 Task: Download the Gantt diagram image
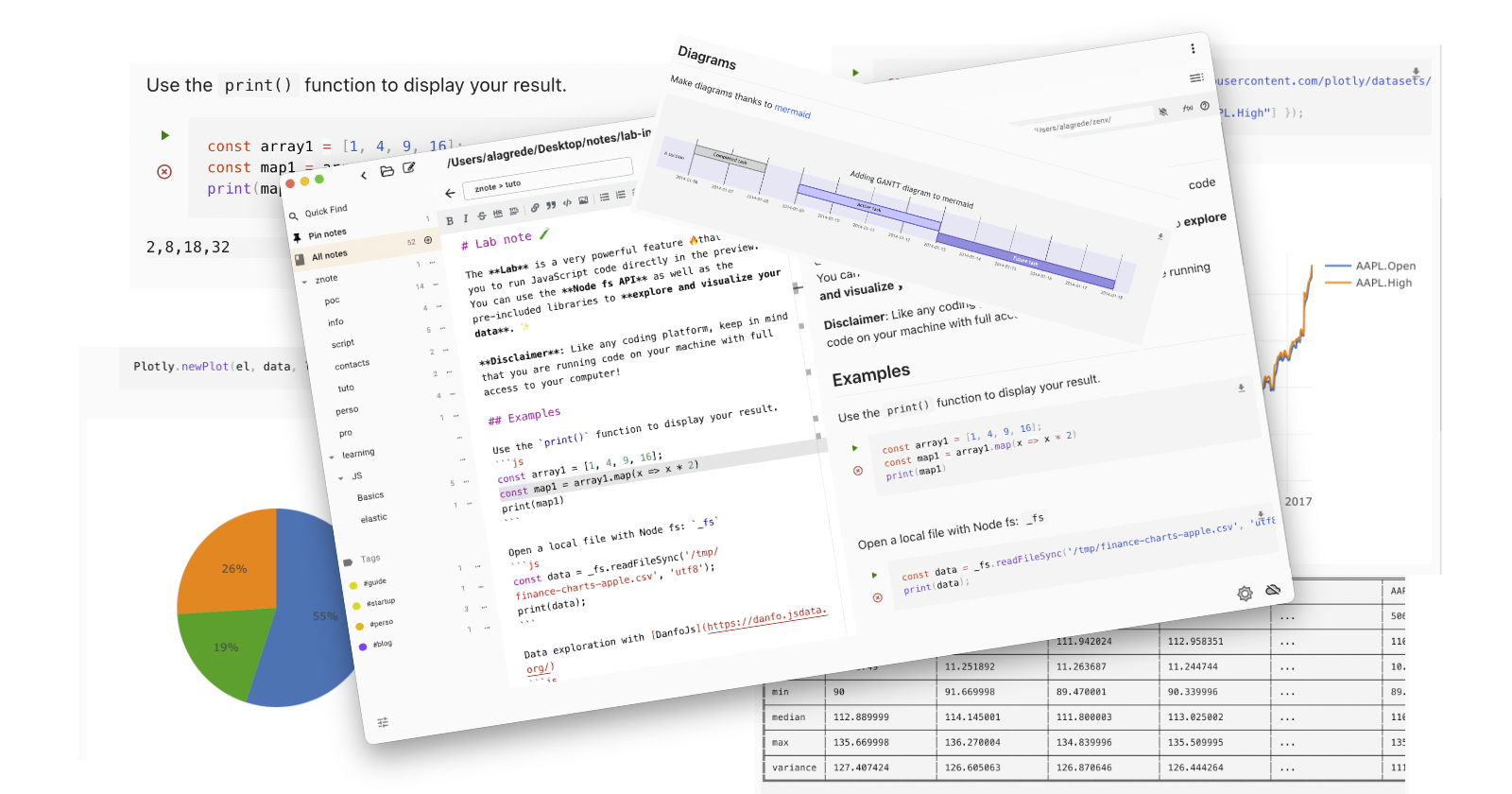(x=1160, y=236)
